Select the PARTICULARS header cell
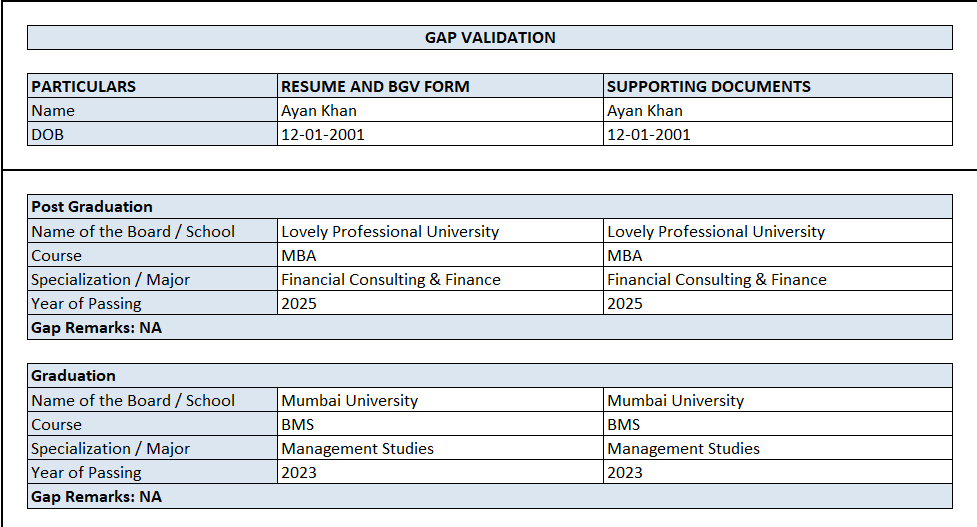The width and height of the screenshot is (977, 527). (84, 86)
